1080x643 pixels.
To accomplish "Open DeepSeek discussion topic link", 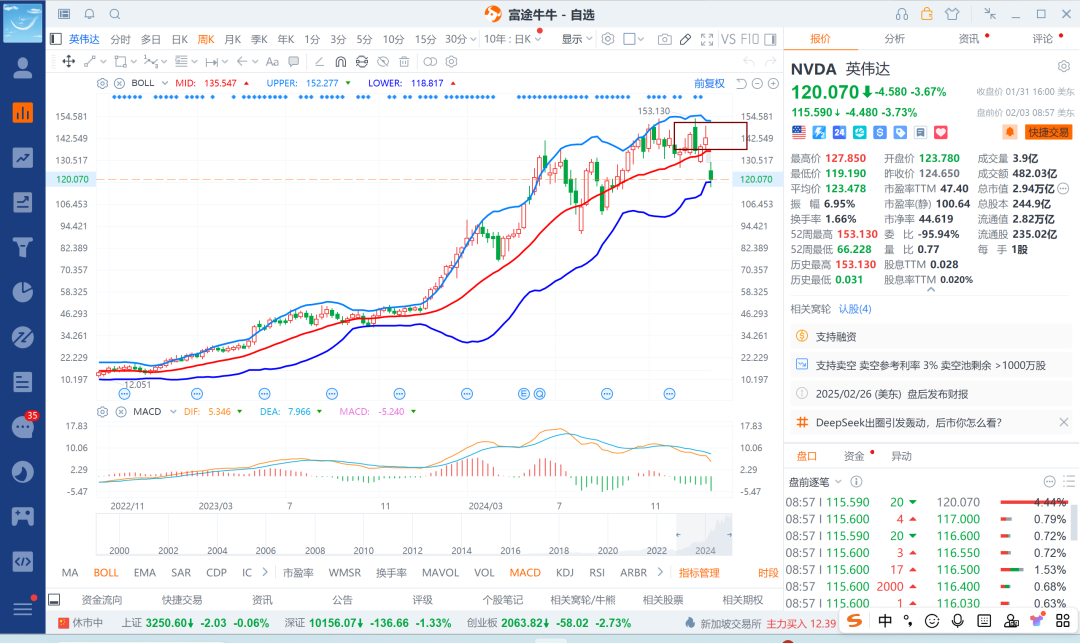I will click(x=908, y=423).
